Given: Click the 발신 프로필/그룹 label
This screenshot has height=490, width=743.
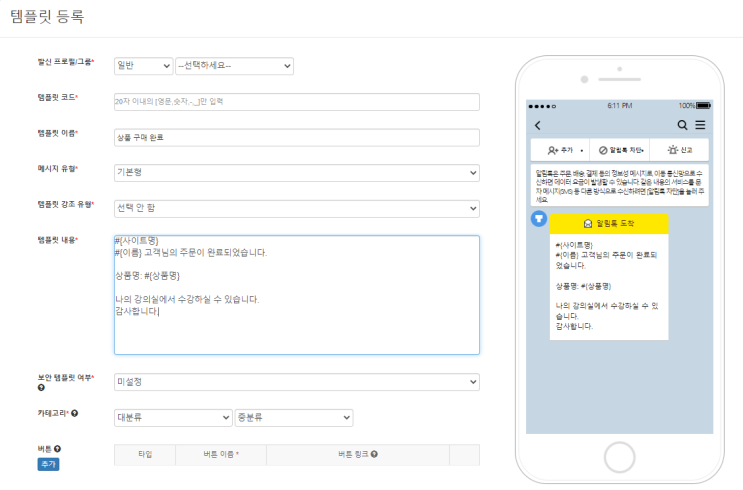Looking at the screenshot, I should 66,62.
